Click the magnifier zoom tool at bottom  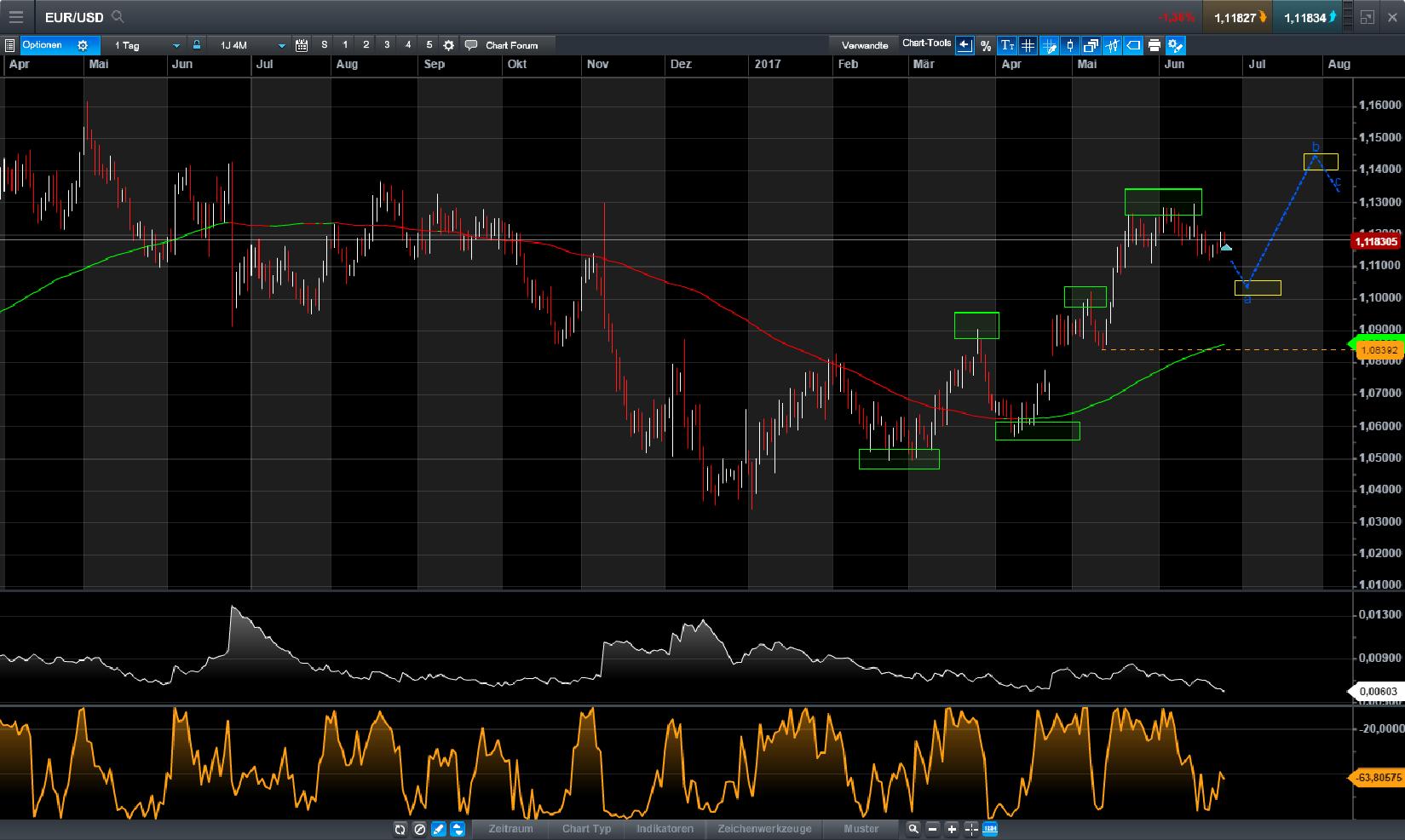click(913, 828)
